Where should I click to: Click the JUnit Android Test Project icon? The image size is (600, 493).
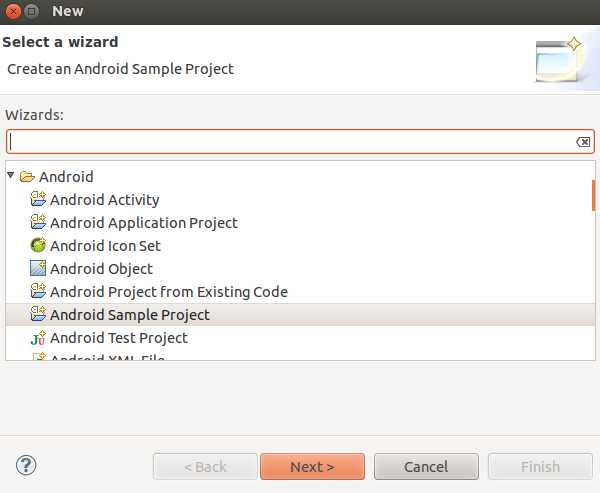point(38,338)
